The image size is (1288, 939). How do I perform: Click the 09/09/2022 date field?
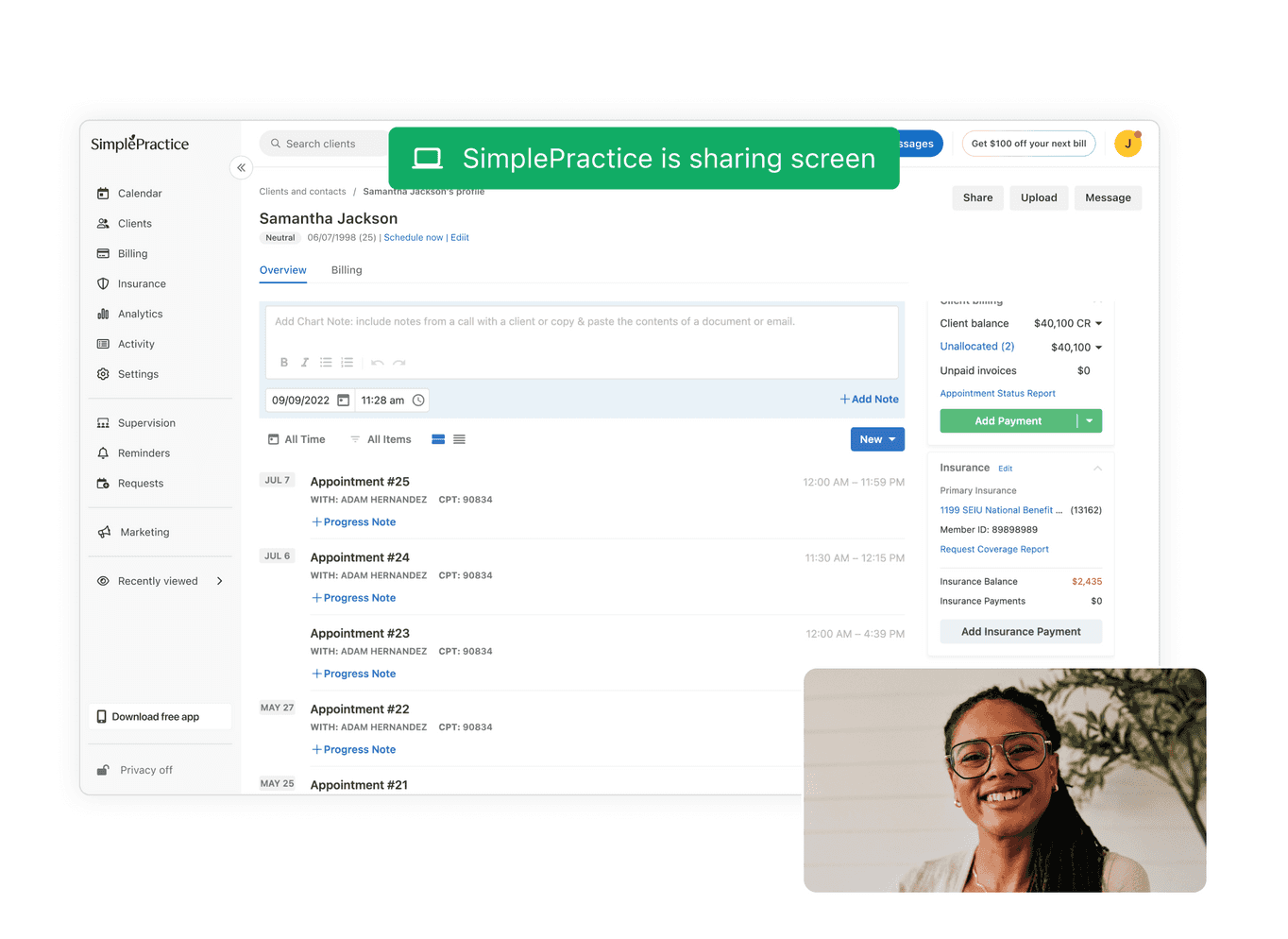click(310, 401)
